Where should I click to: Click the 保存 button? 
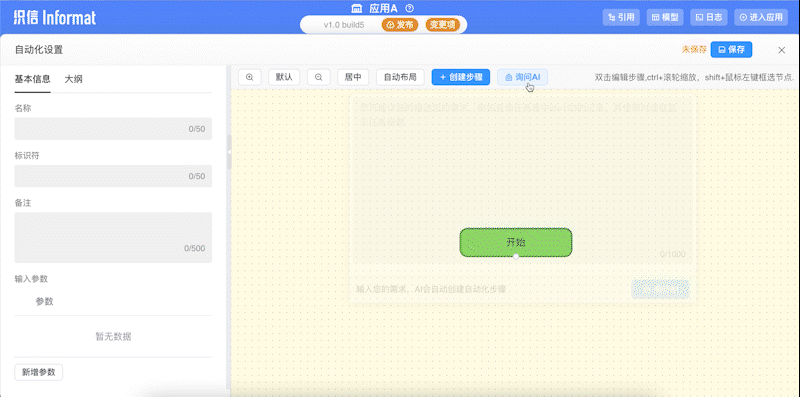click(731, 49)
